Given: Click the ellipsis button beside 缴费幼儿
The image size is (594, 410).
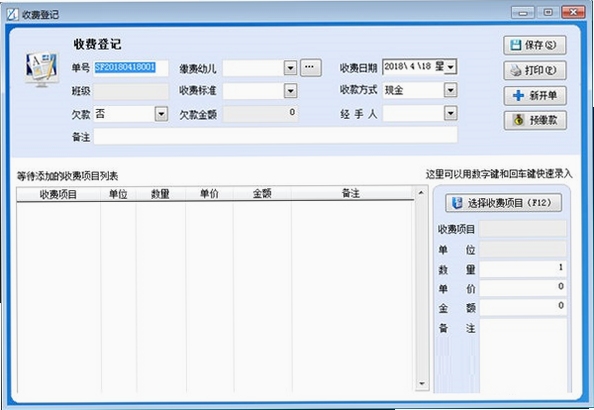Looking at the screenshot, I should coord(311,68).
